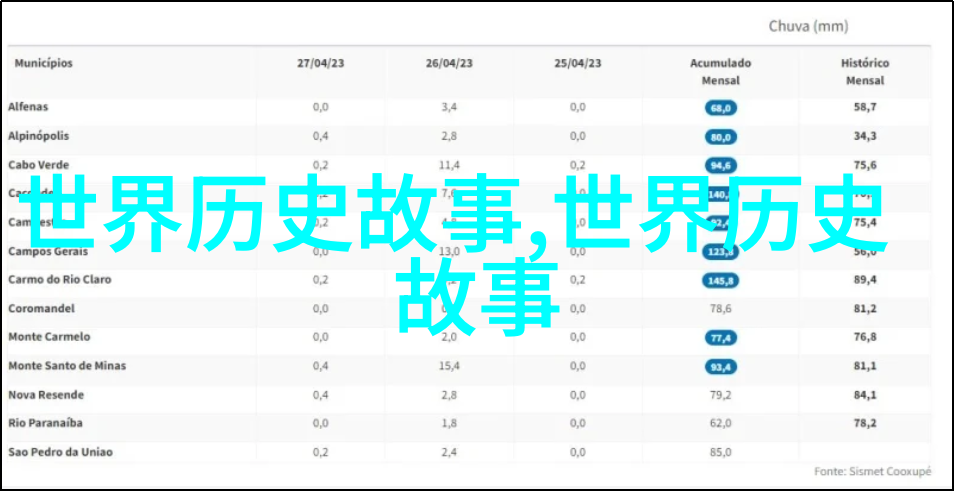Image resolution: width=954 pixels, height=491 pixels.
Task: Click the 27/04/23 column header
Action: point(320,63)
